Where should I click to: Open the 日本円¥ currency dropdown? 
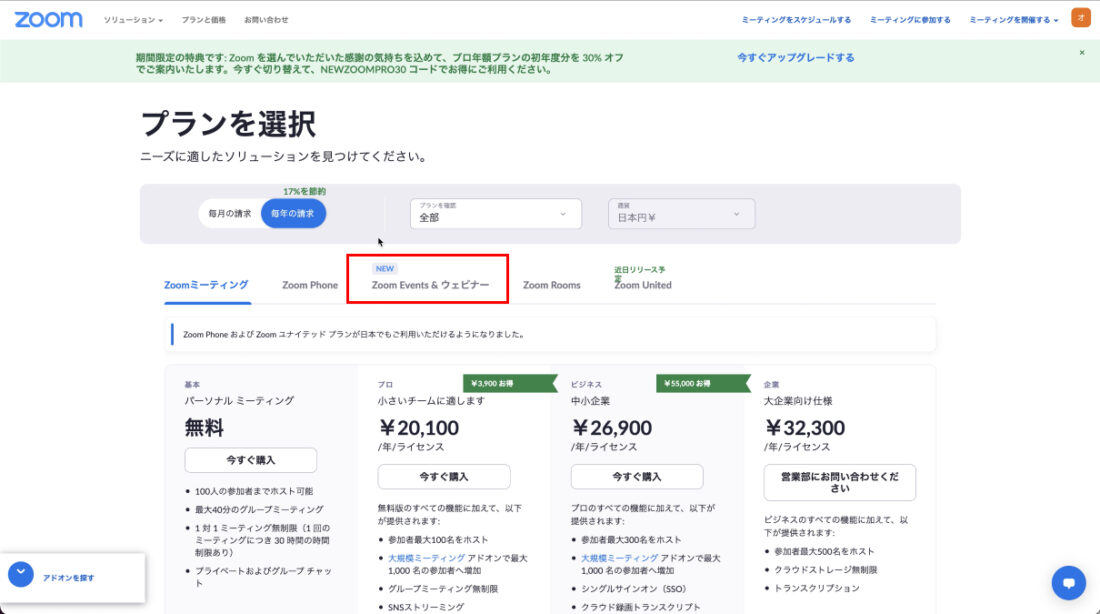click(681, 213)
